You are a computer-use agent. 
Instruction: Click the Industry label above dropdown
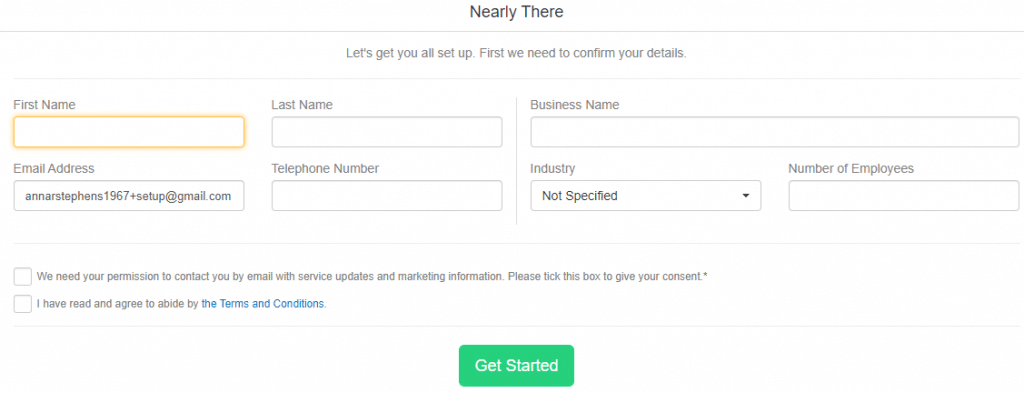tap(552, 168)
